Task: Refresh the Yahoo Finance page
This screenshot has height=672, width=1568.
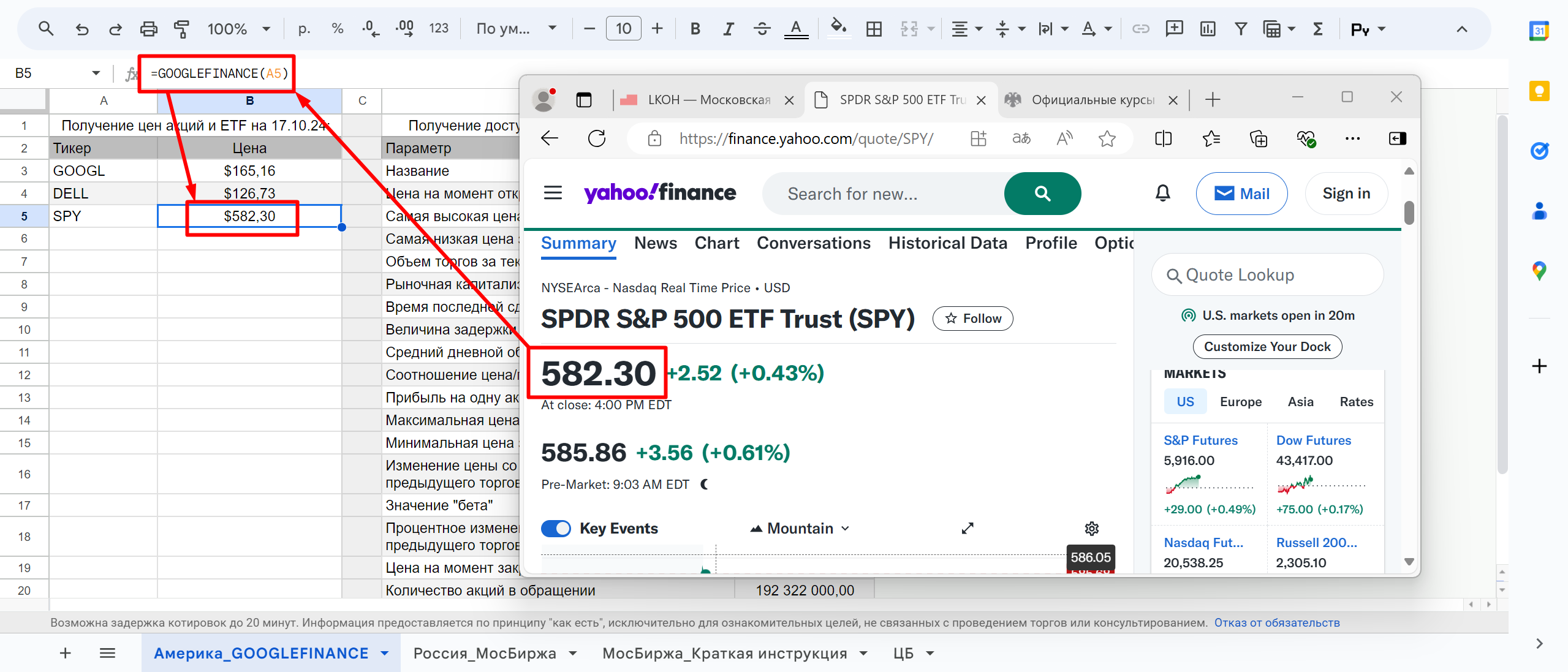Action: (x=597, y=138)
